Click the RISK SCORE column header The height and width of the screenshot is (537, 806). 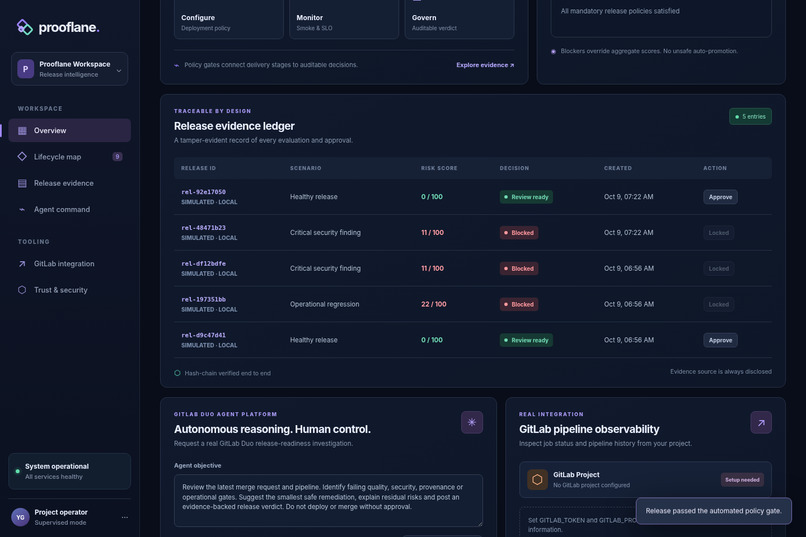point(439,168)
